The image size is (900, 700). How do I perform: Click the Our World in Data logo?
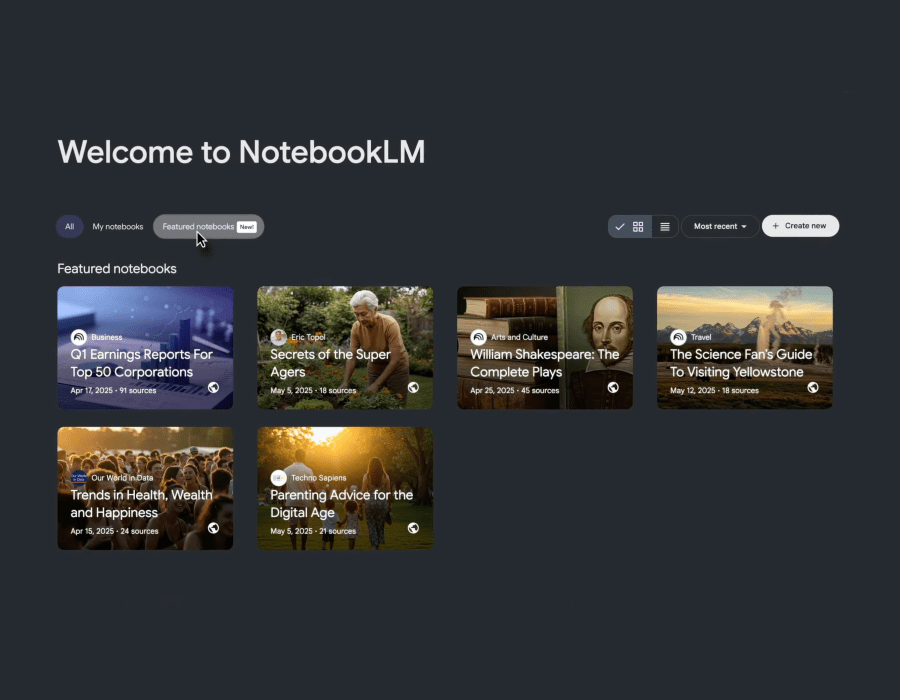click(79, 478)
